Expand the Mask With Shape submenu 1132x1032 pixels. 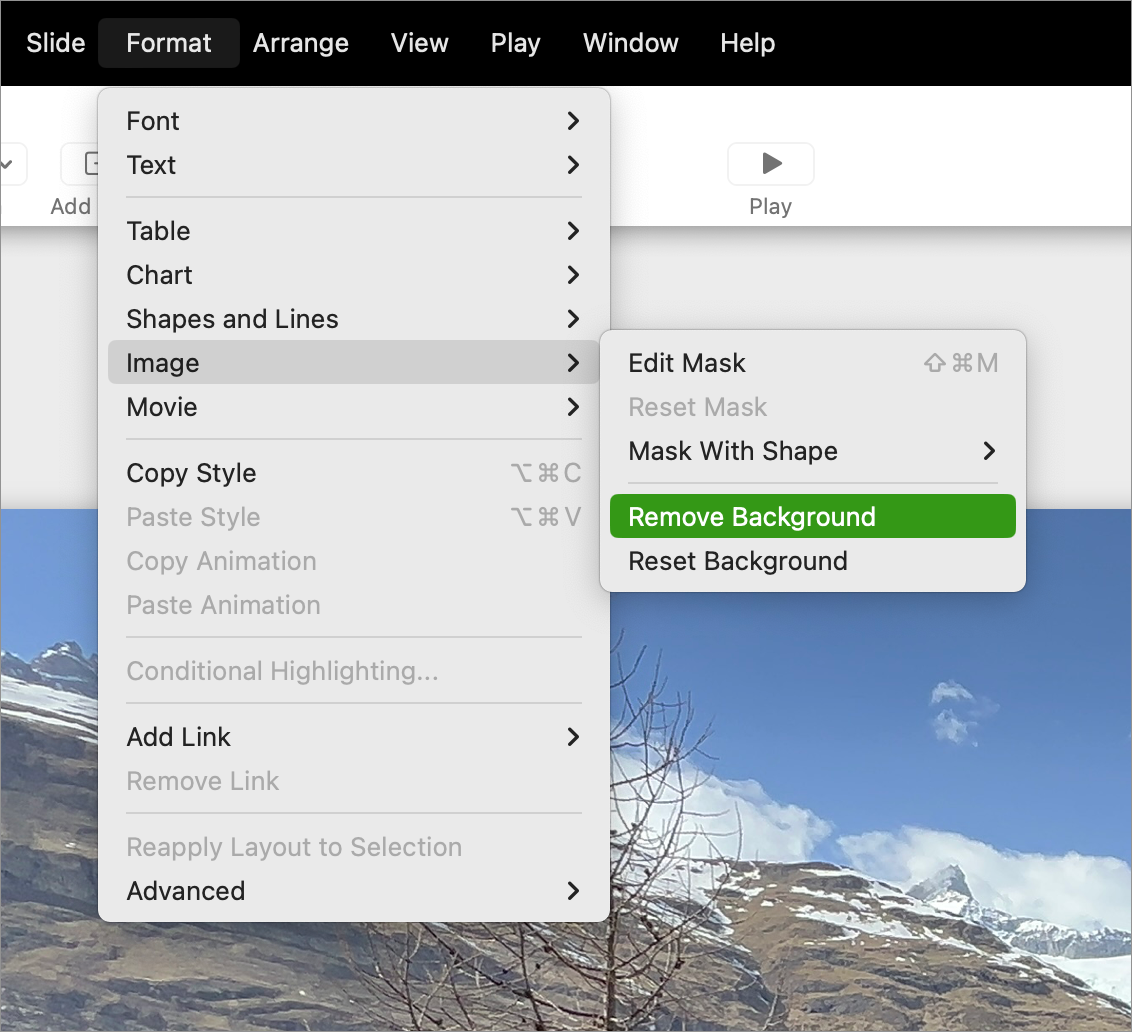[x=813, y=451]
